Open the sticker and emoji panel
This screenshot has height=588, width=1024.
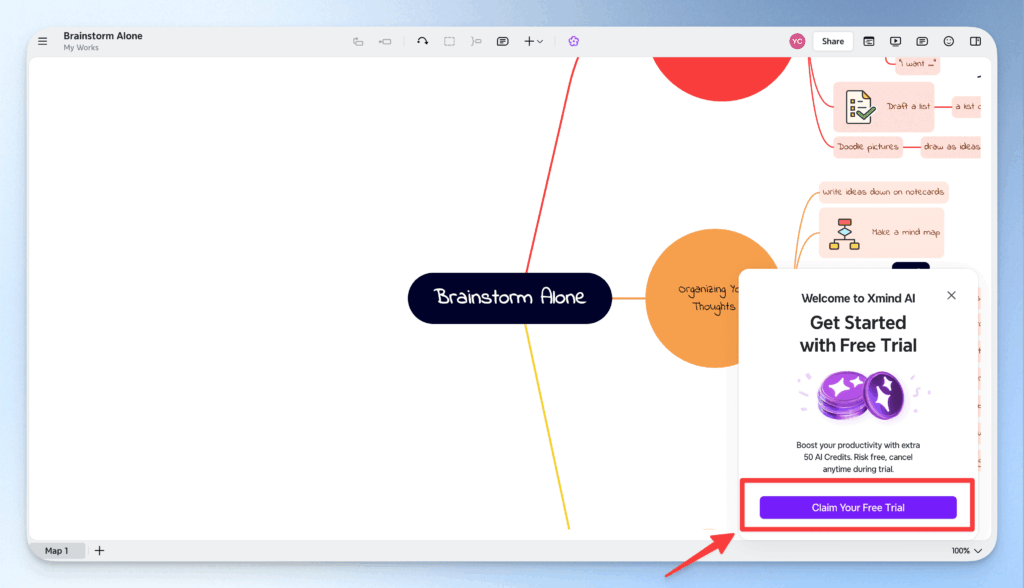948,41
